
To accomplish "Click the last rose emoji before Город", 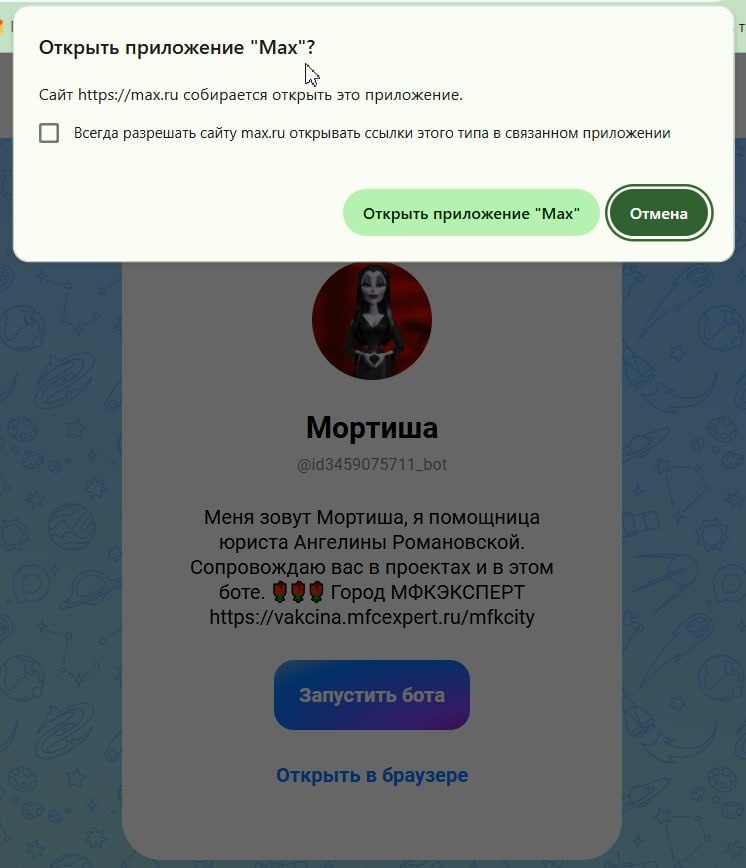I will 317,592.
